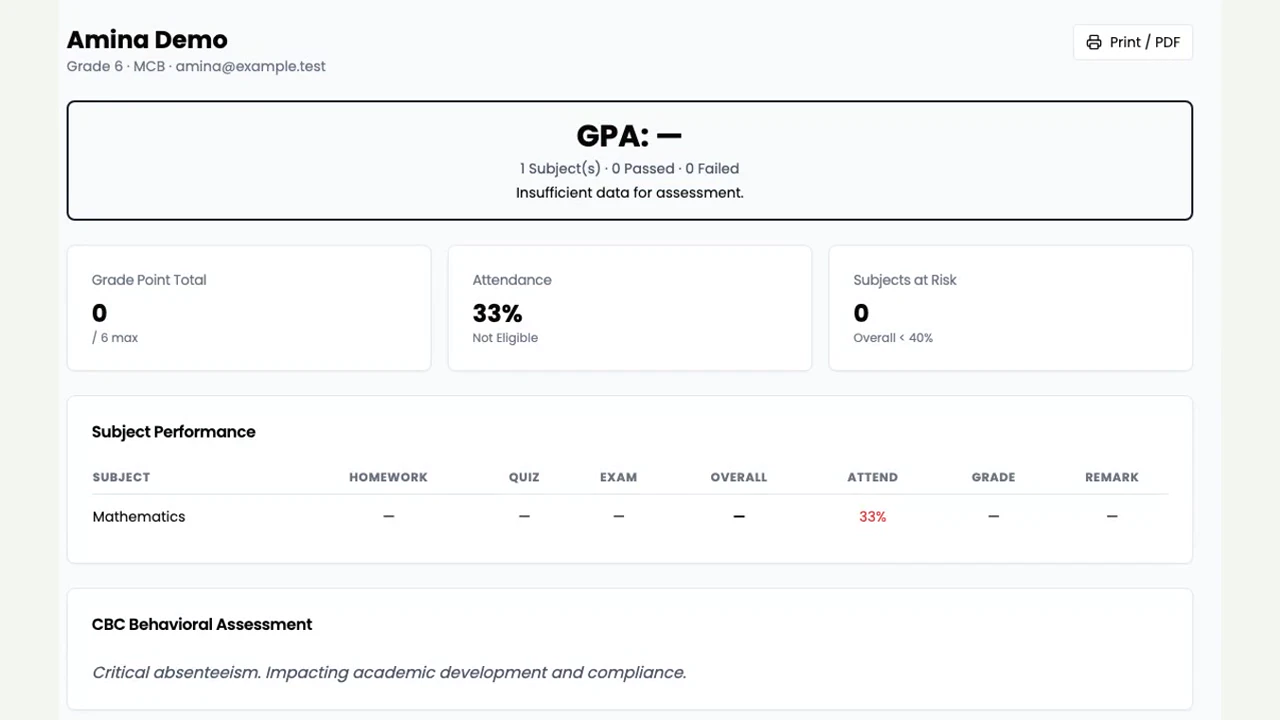Click the Subjects at Risk label
The width and height of the screenshot is (1280, 720).
click(x=905, y=280)
